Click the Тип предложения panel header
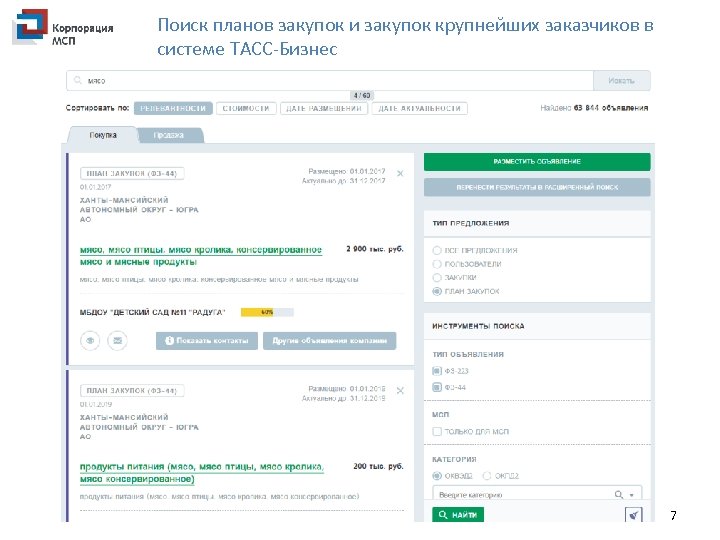This screenshot has height=540, width=720. click(x=537, y=223)
